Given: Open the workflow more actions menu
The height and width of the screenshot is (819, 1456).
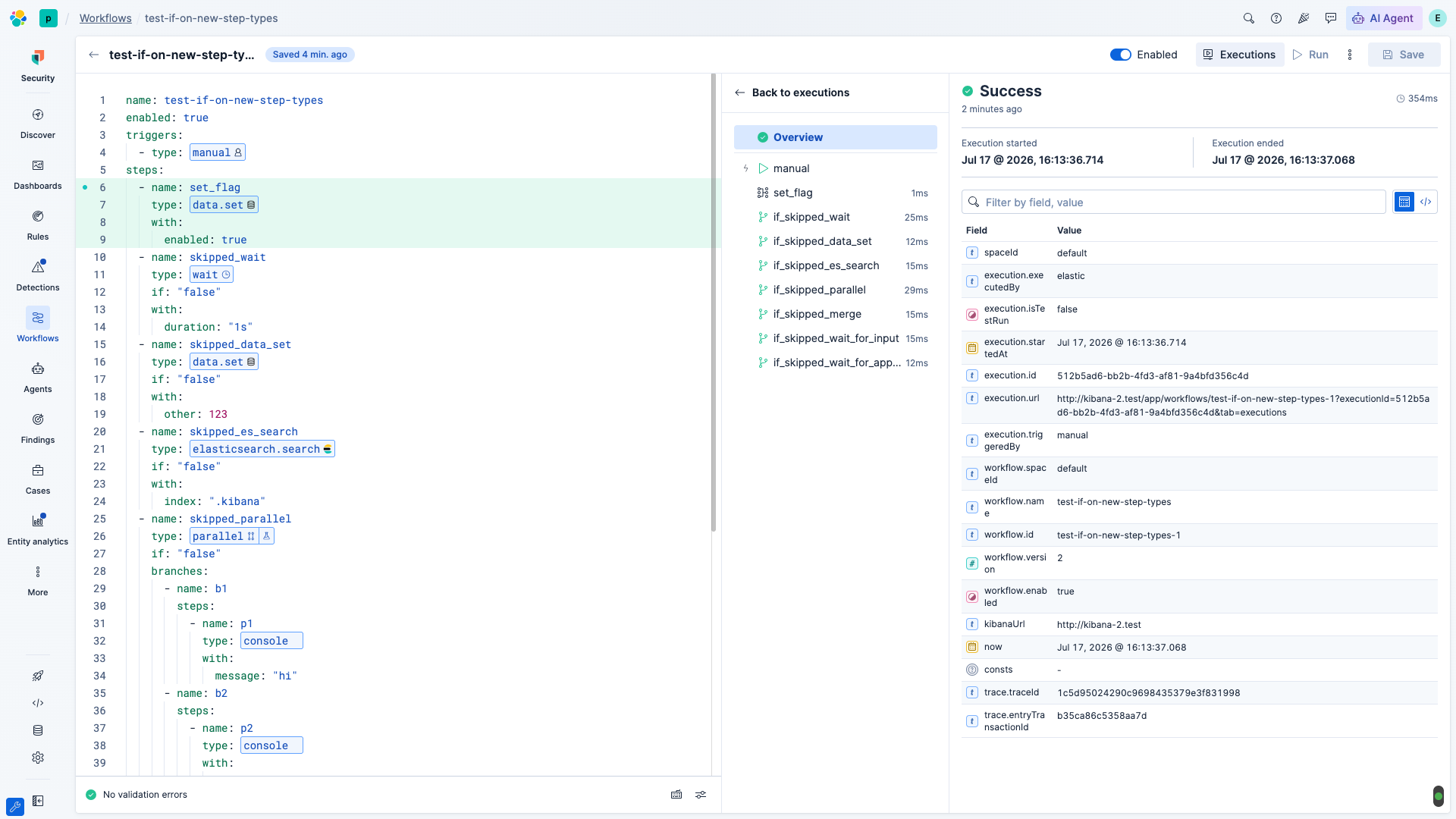Looking at the screenshot, I should click(1350, 55).
